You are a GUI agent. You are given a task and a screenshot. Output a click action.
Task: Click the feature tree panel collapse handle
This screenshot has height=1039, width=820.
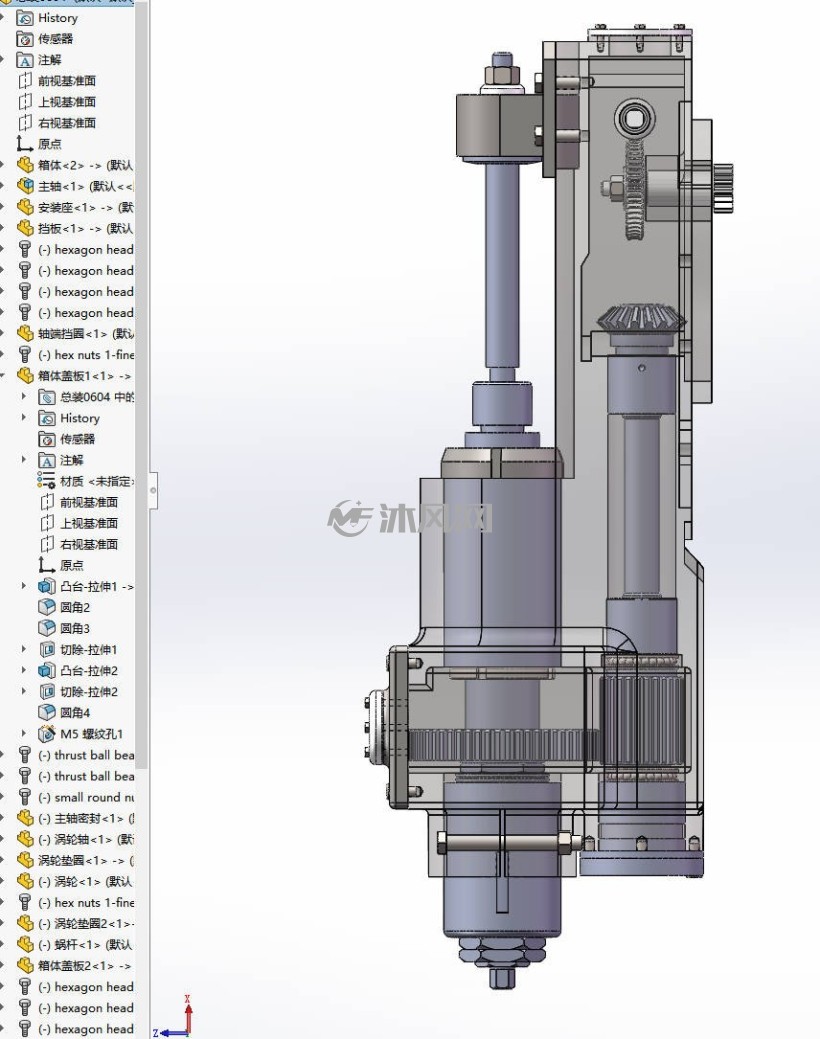click(x=153, y=490)
